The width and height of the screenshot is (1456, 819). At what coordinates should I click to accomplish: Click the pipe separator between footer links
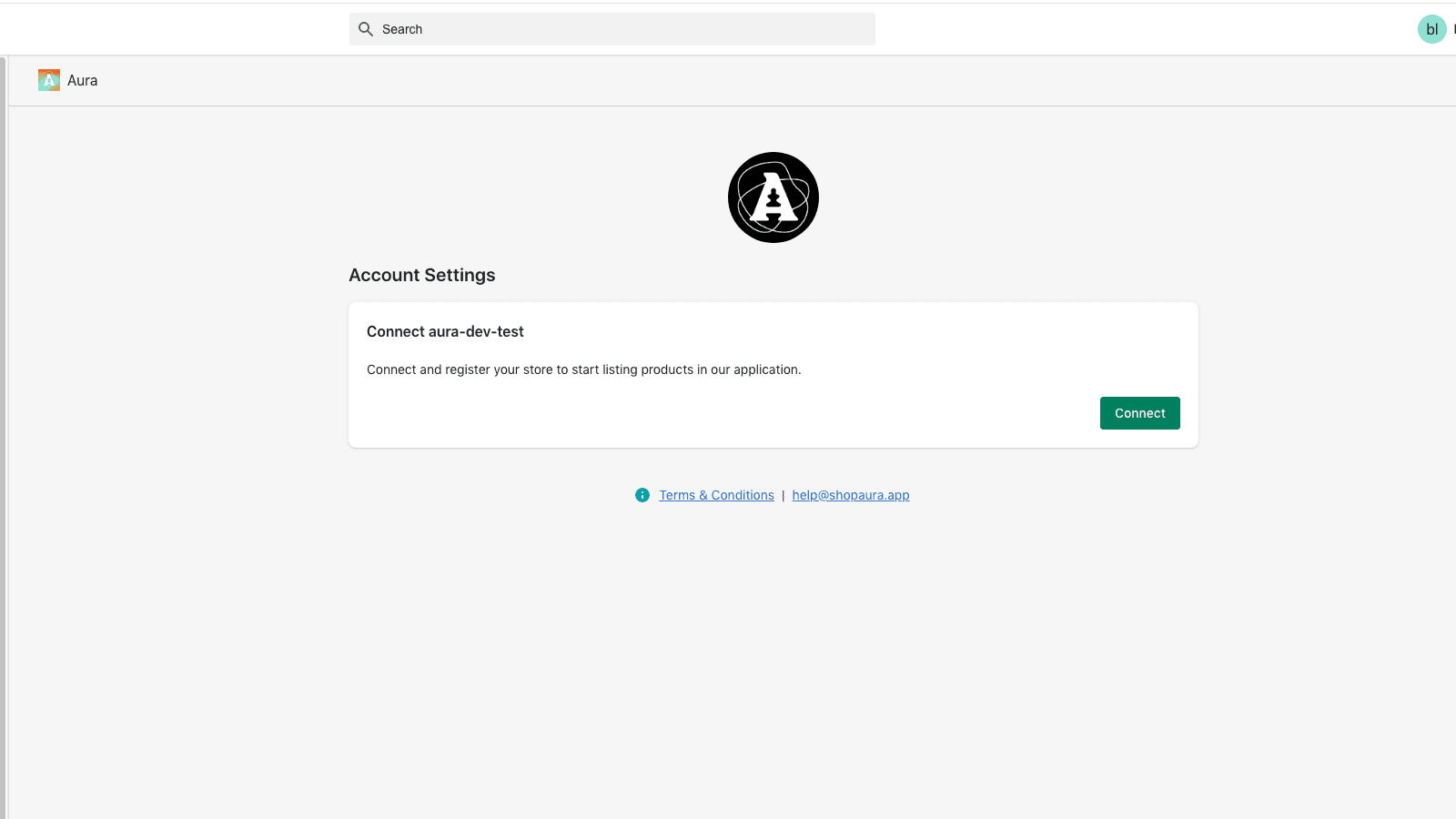coord(783,496)
